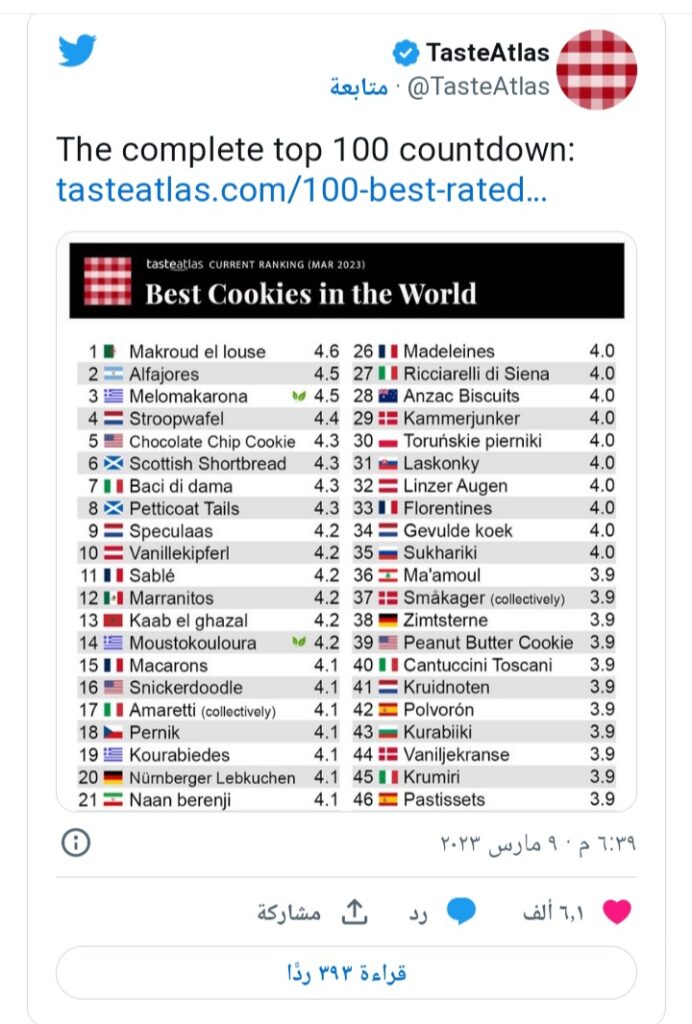Open the tweet info circle icon
Image resolution: width=692 pixels, height=1024 pixels.
click(76, 843)
